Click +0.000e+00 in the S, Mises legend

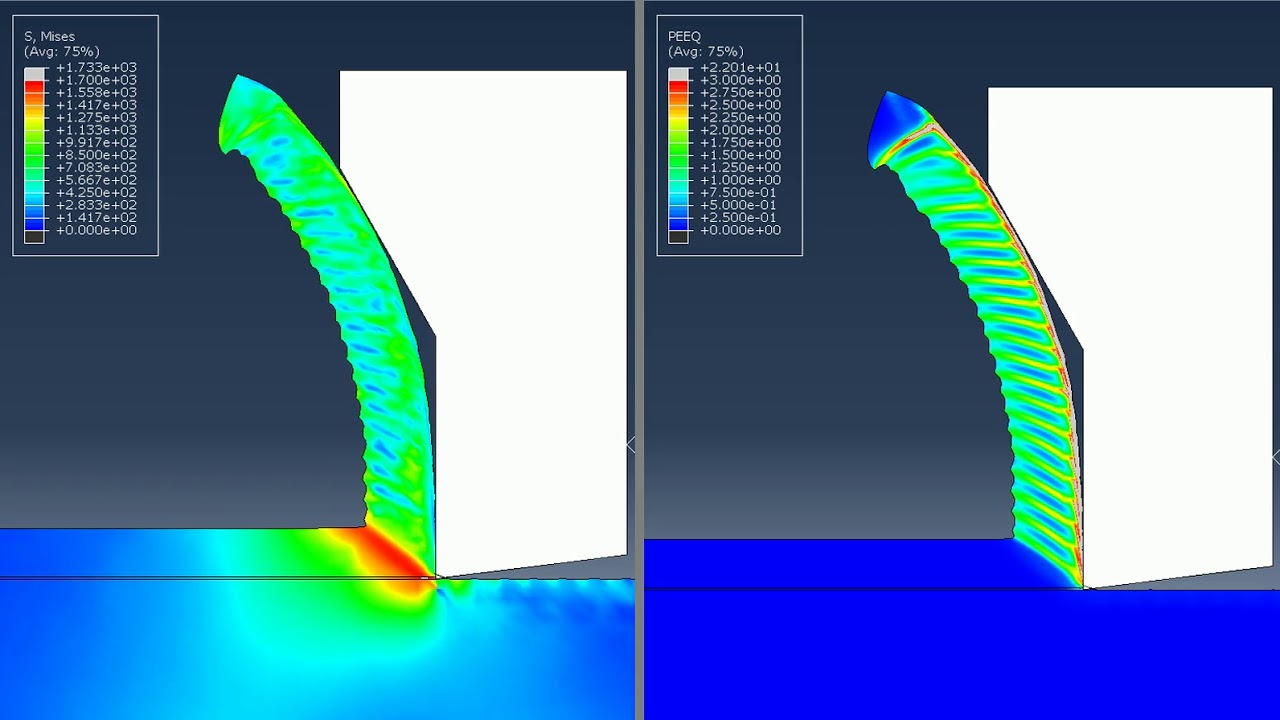[x=96, y=230]
